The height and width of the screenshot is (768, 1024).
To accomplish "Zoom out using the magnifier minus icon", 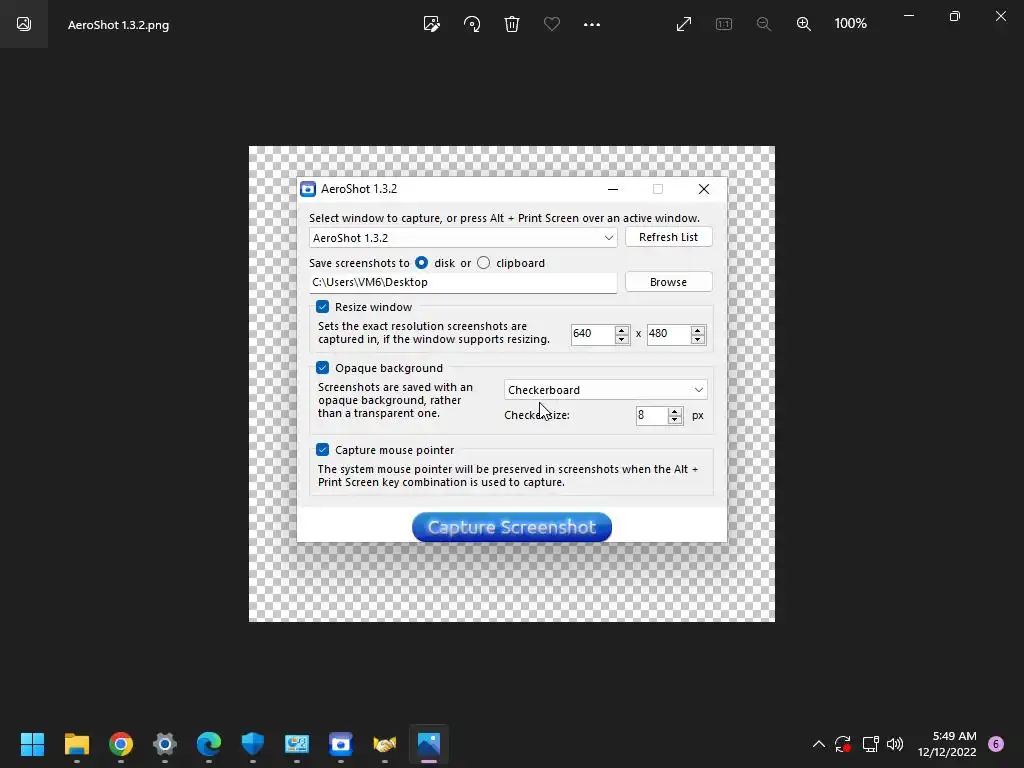I will point(763,24).
